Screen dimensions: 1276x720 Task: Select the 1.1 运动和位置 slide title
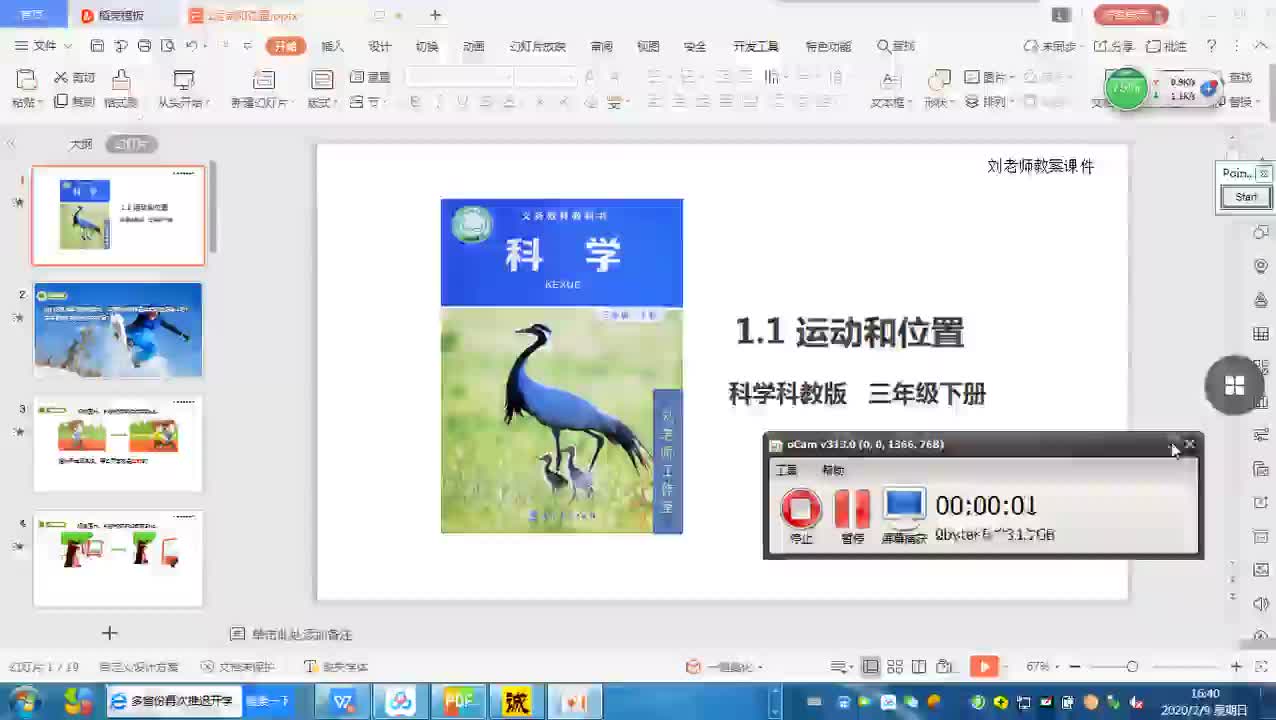point(850,333)
